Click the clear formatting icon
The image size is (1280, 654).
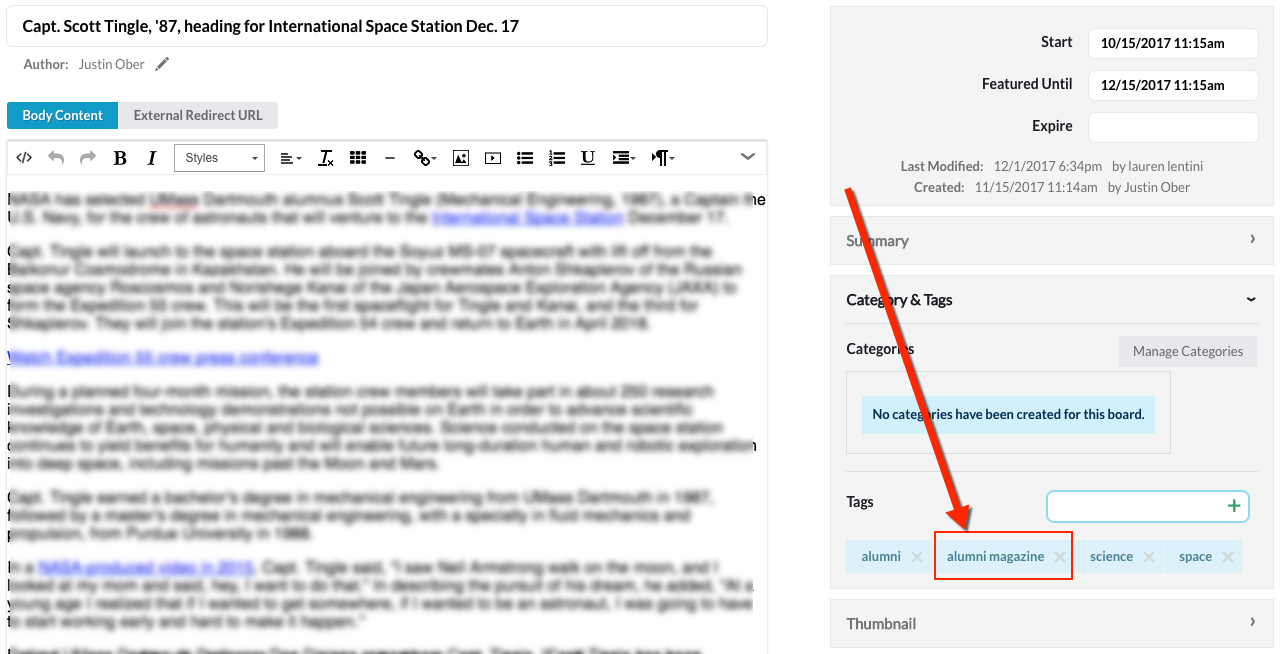[326, 158]
